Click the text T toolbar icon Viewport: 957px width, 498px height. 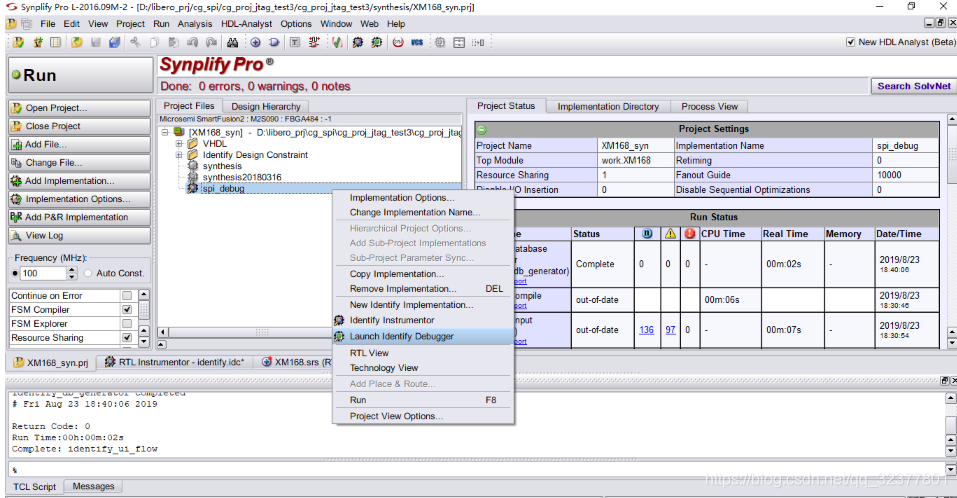pos(295,42)
